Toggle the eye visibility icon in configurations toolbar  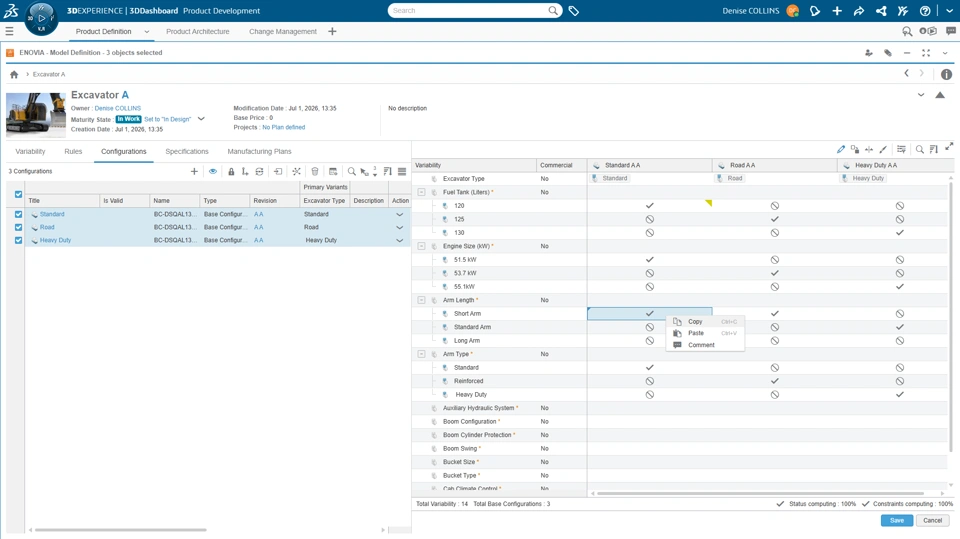[212, 172]
